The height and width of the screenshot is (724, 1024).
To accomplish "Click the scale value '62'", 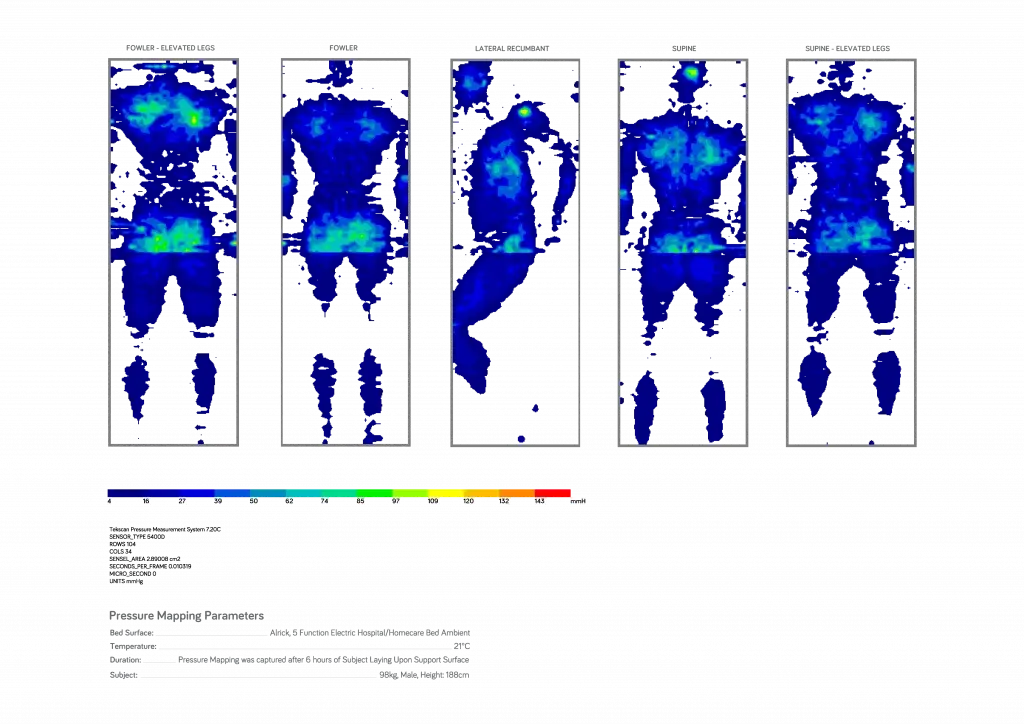I will [x=289, y=501].
